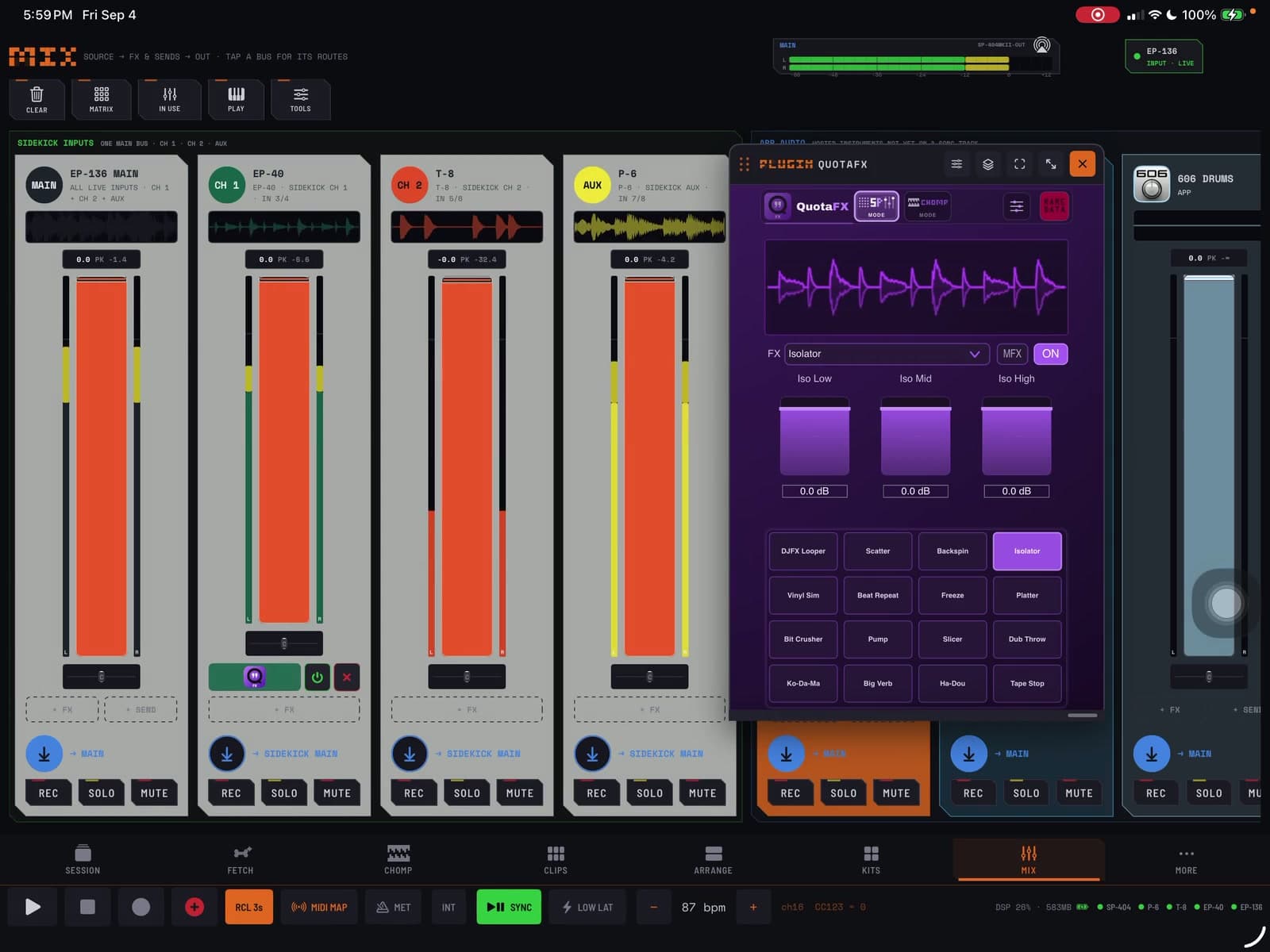Start transport playback
Viewport: 1270px width, 952px height.
coord(33,907)
